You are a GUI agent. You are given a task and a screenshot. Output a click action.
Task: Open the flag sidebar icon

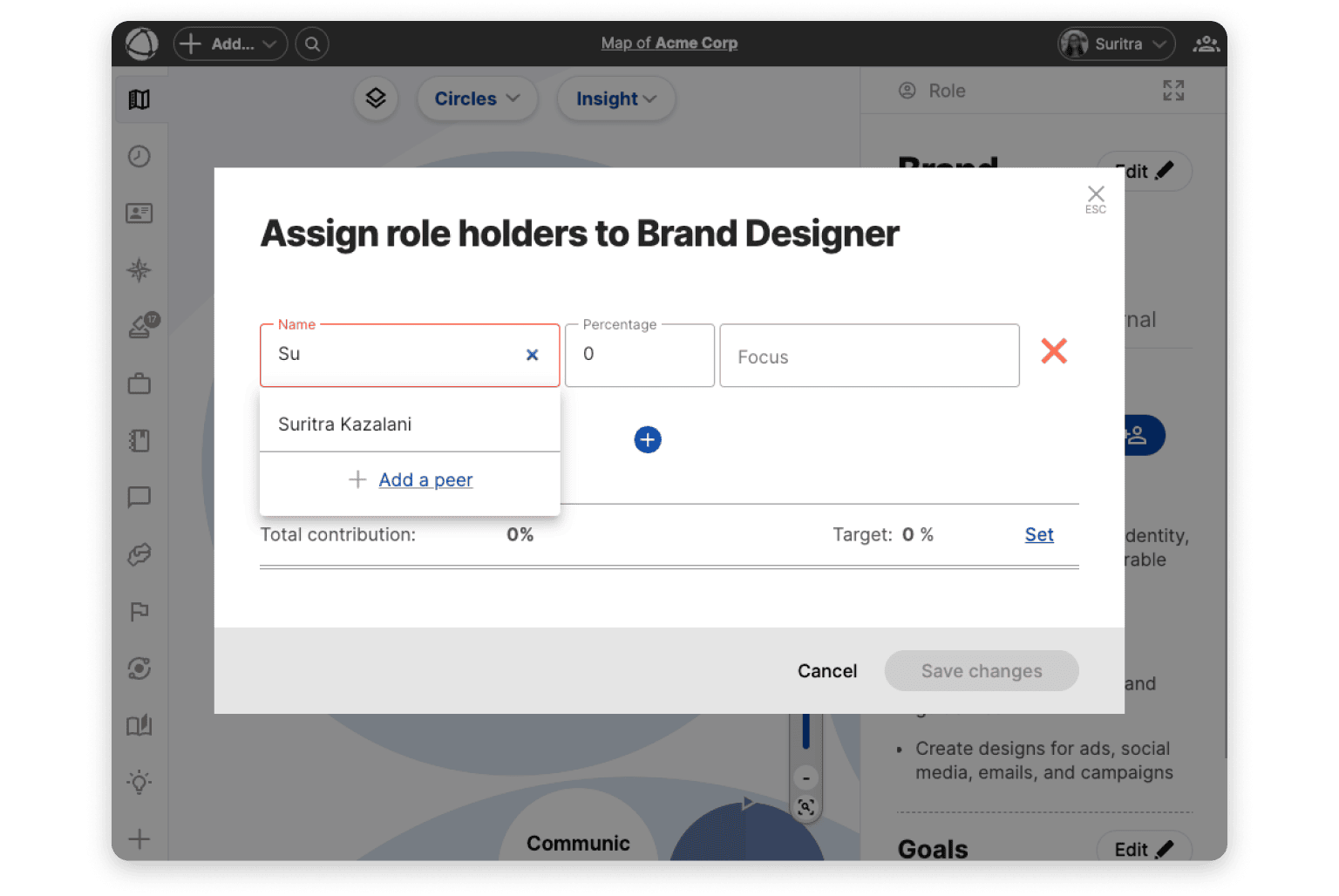pos(139,611)
